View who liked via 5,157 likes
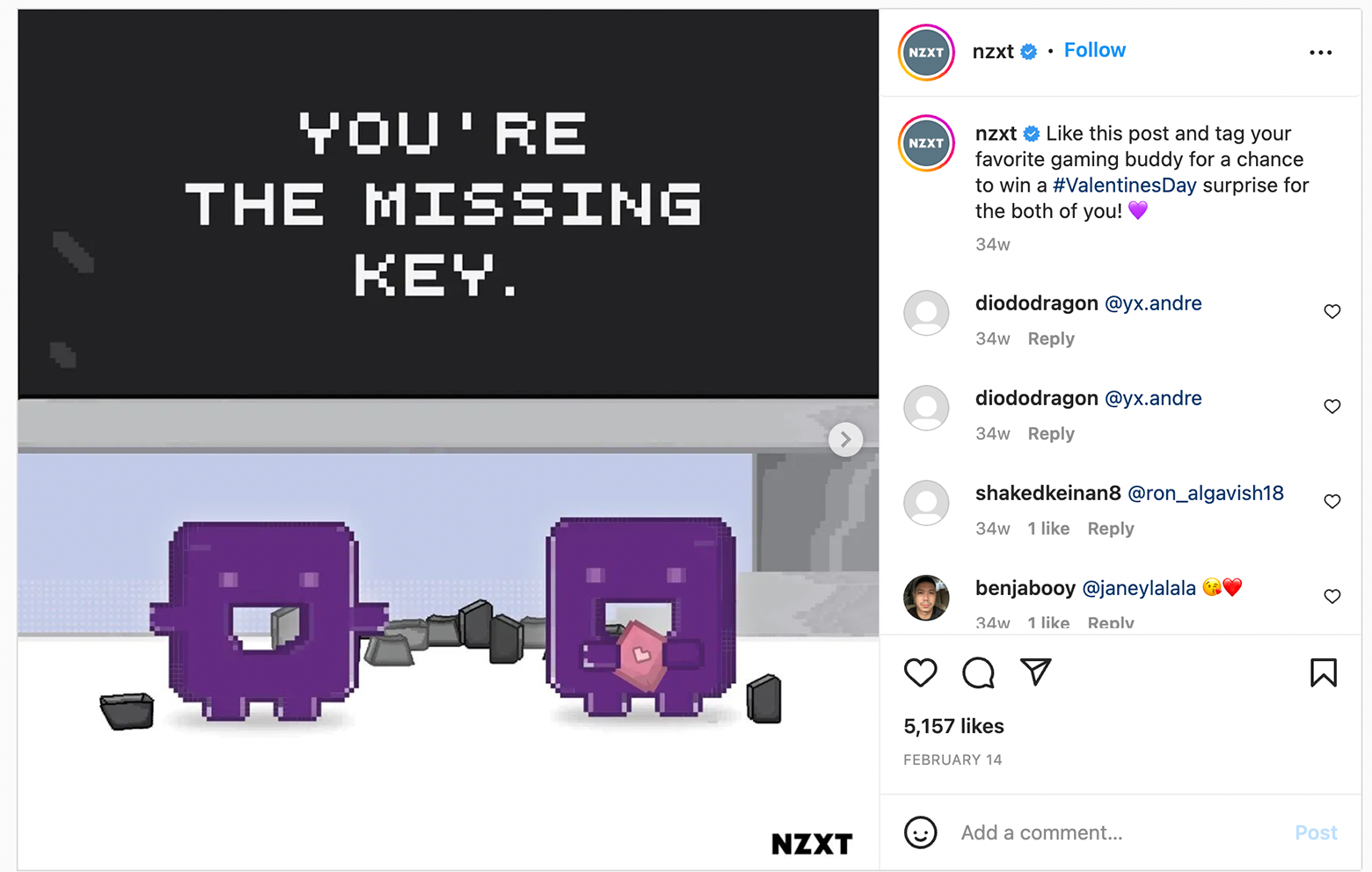Image resolution: width=1372 pixels, height=872 pixels. [x=953, y=726]
